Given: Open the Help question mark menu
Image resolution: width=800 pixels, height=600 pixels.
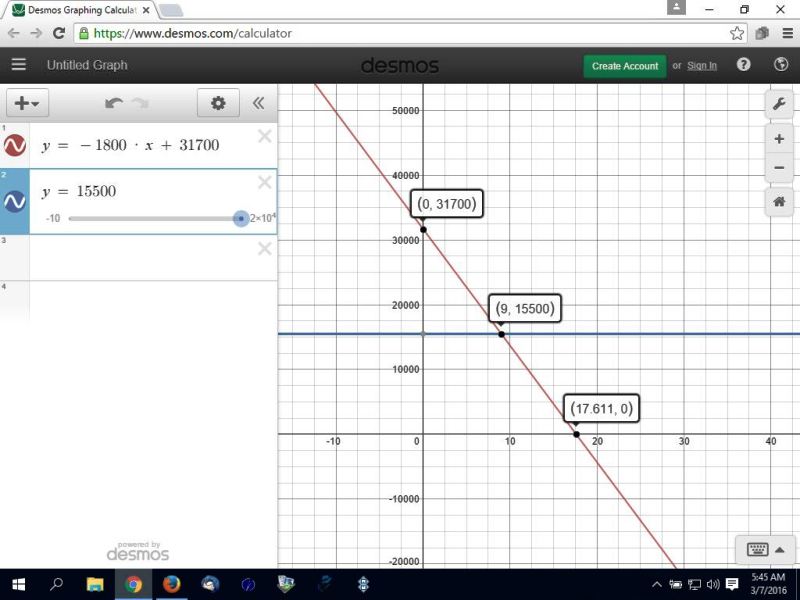Looking at the screenshot, I should coord(744,64).
